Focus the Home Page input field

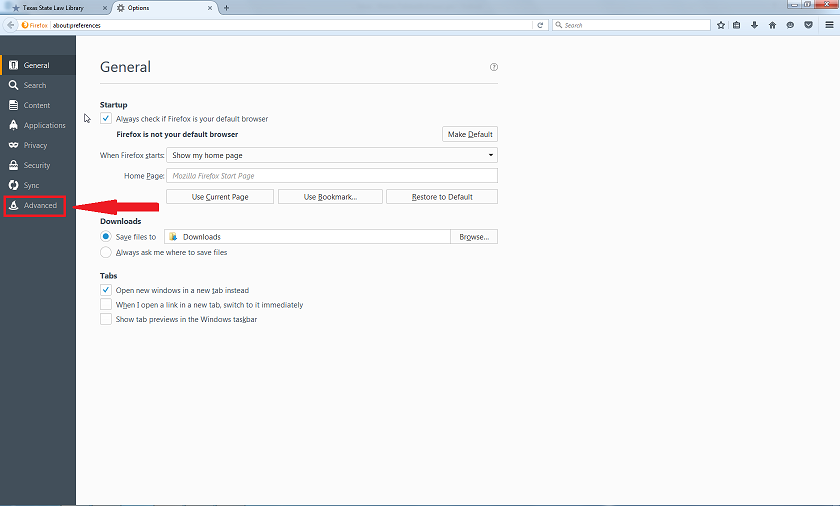click(x=332, y=176)
